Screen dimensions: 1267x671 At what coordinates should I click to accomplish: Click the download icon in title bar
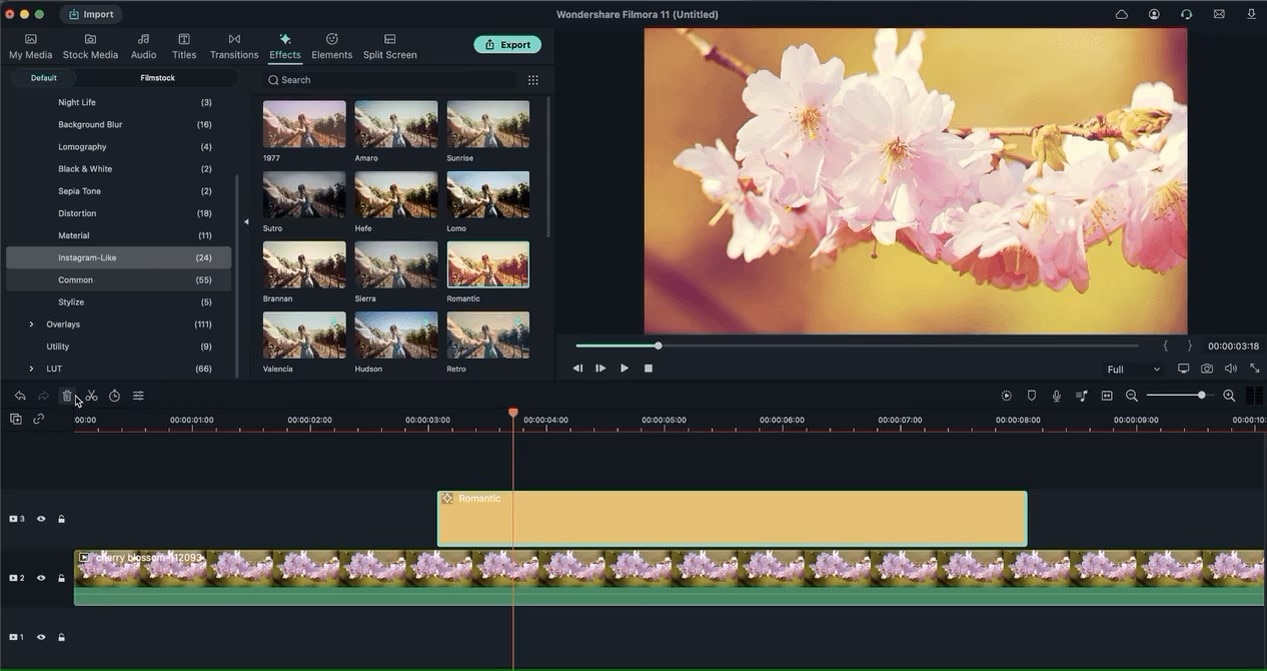[x=1251, y=14]
